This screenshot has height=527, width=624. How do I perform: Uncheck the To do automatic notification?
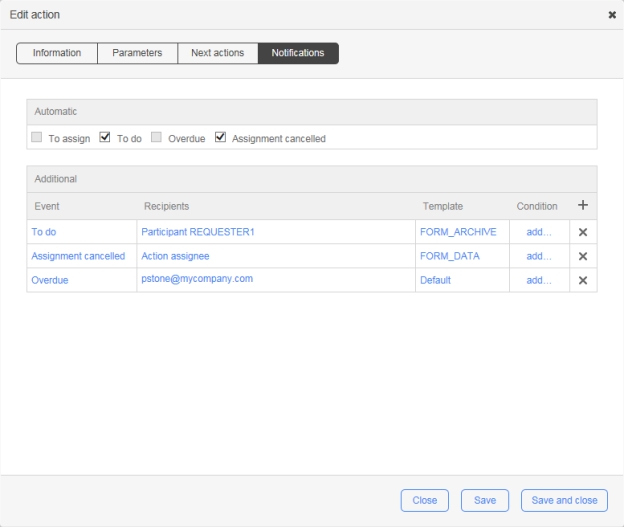(x=105, y=138)
